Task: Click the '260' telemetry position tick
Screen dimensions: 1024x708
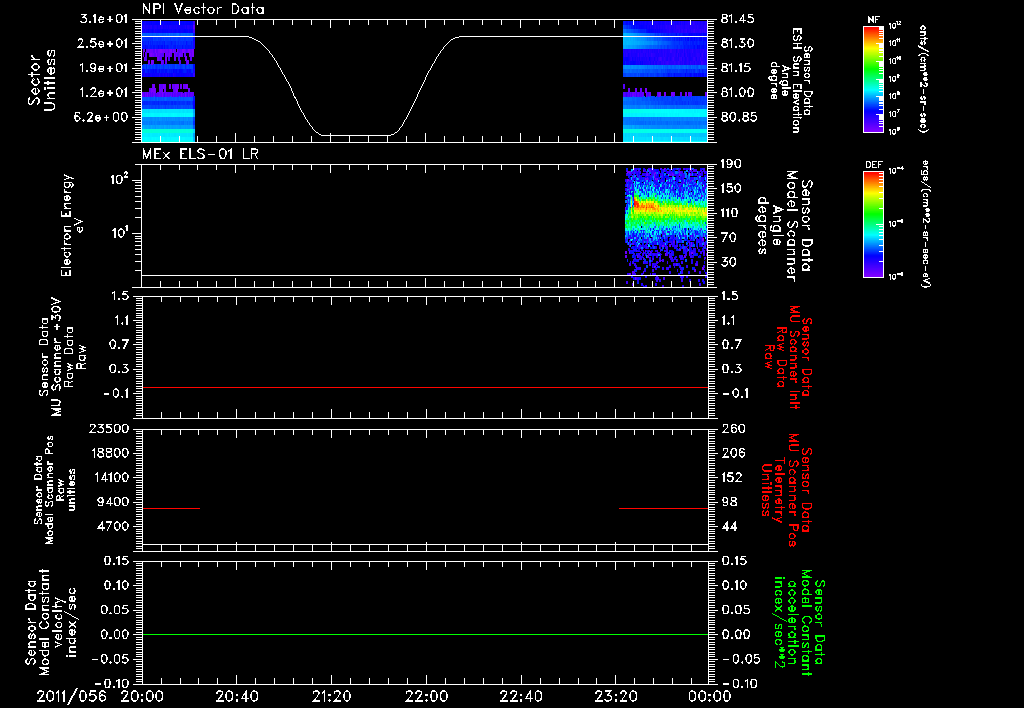Action: click(732, 428)
